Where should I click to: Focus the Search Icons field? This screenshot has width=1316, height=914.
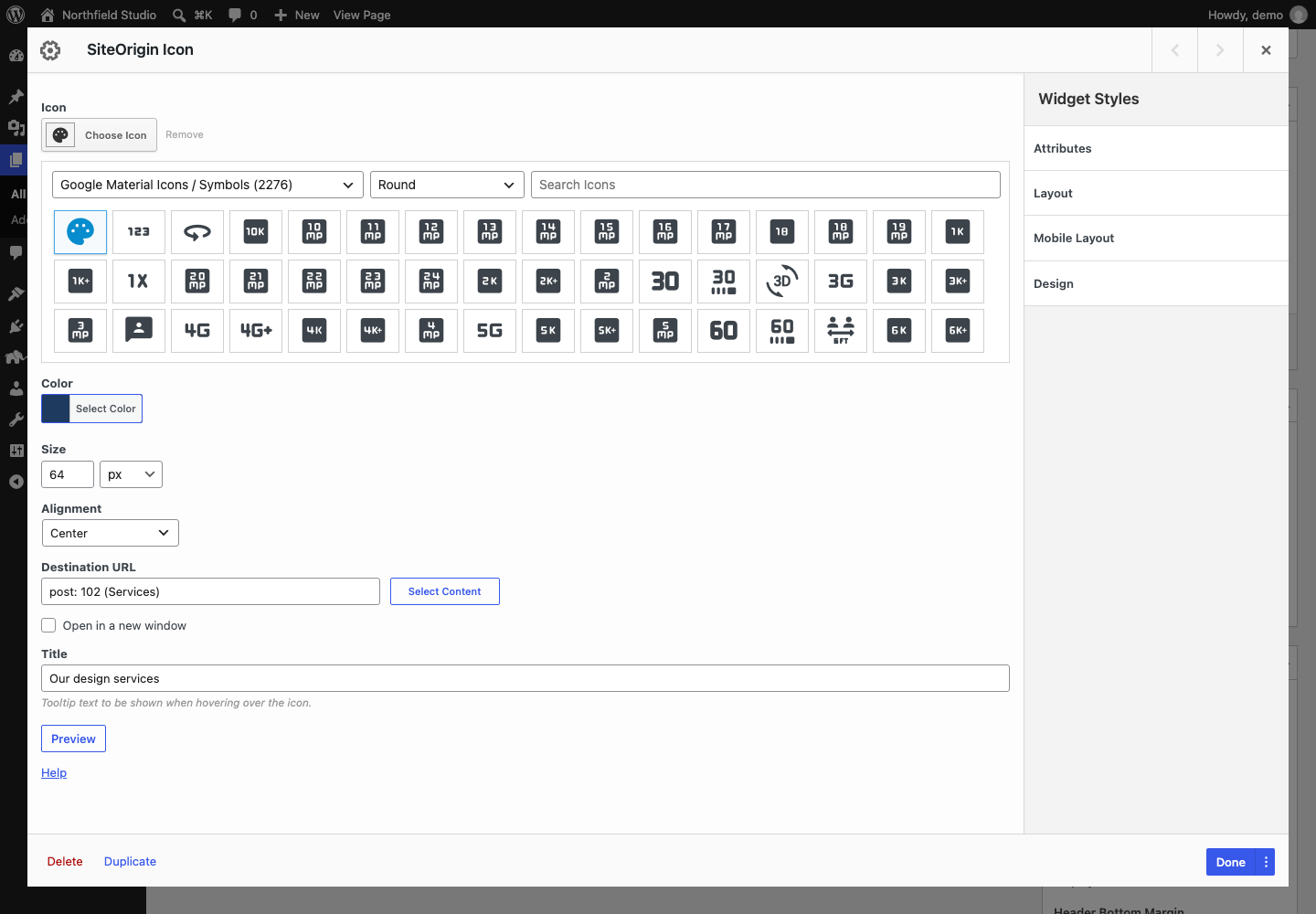pyautogui.click(x=766, y=185)
